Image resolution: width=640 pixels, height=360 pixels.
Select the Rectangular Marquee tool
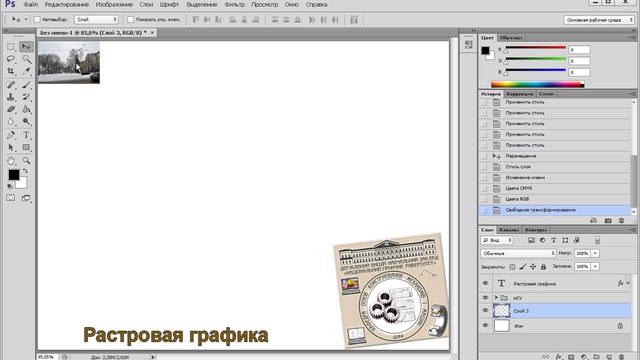click(x=11, y=47)
